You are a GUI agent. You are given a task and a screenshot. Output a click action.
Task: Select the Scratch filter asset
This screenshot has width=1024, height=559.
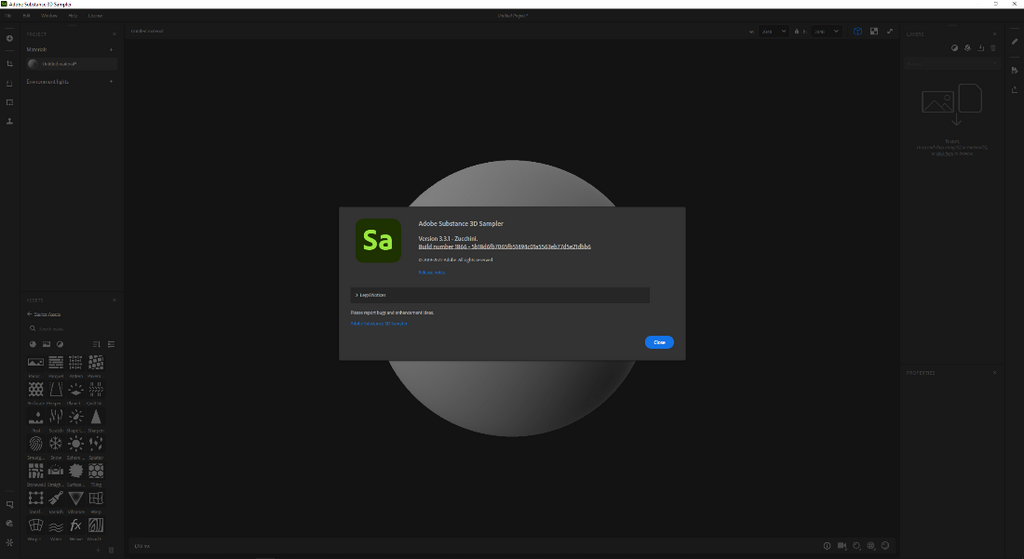click(x=56, y=419)
